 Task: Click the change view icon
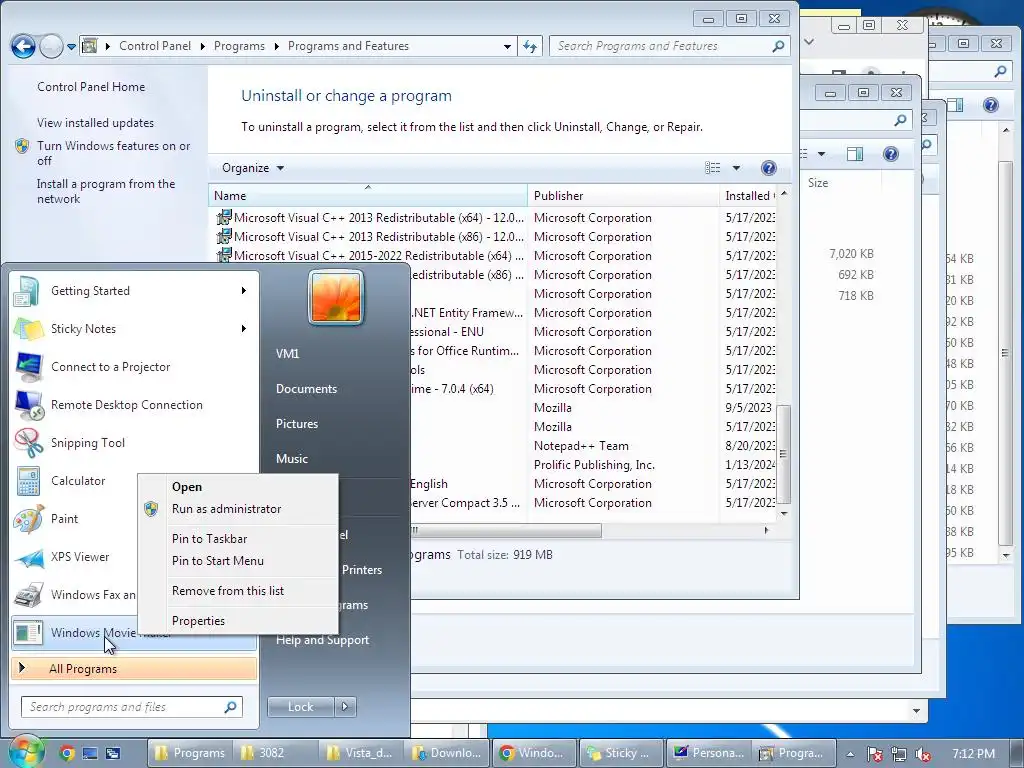[x=712, y=168]
